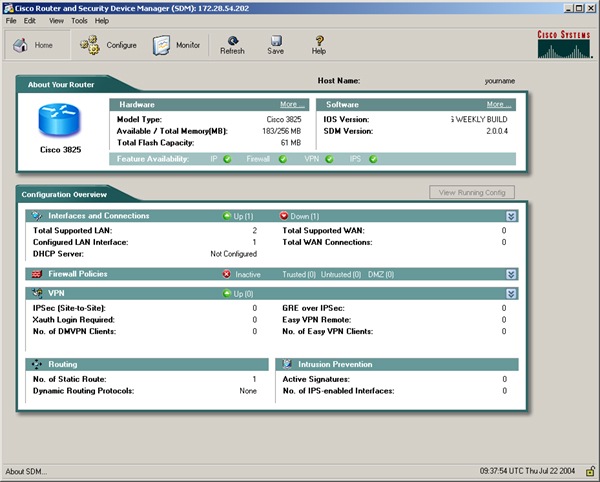600x482 pixels.
Task: Click the Routing section arrows icon
Action: point(37,364)
